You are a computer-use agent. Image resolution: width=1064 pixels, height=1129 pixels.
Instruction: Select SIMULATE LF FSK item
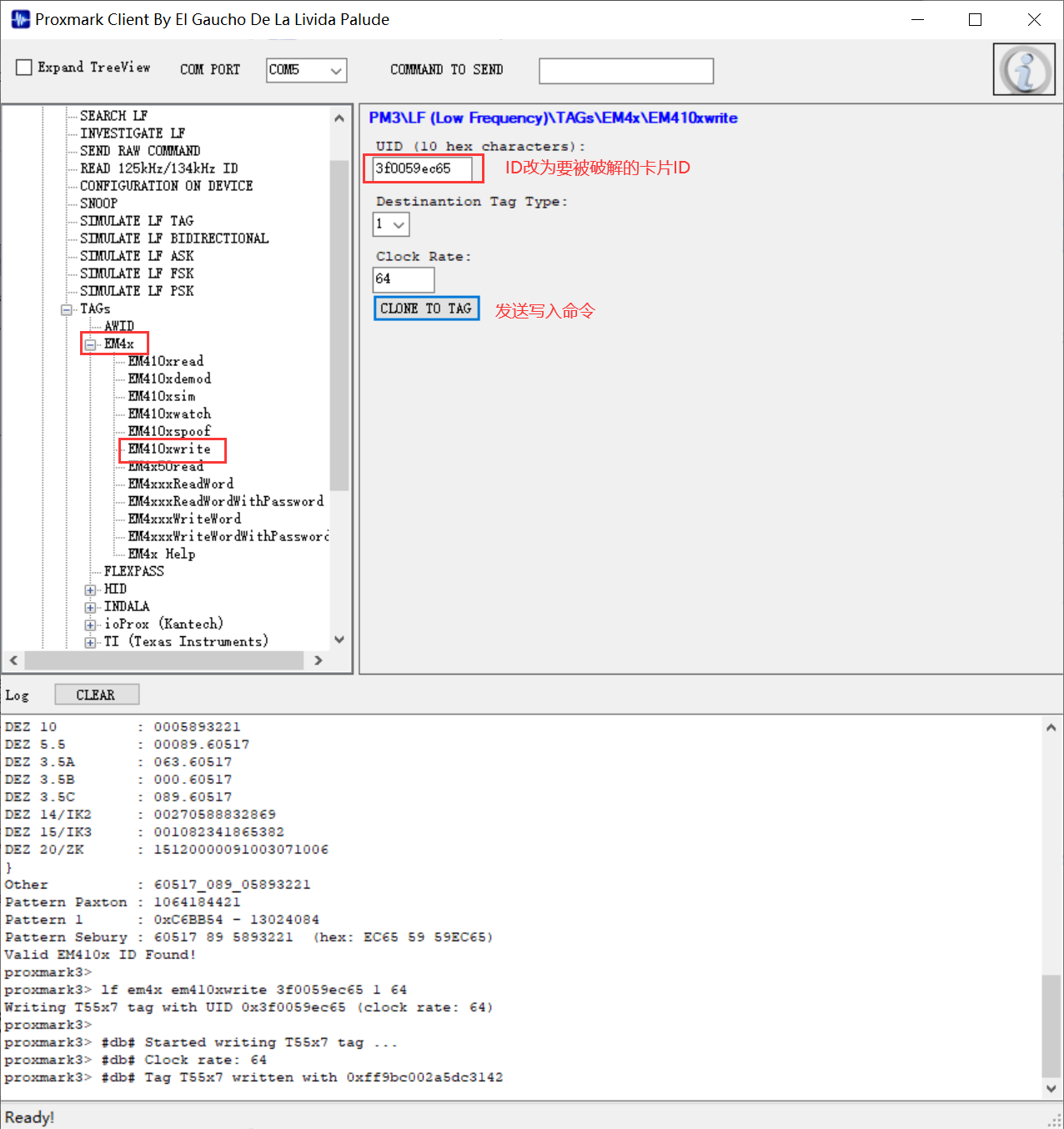137,273
